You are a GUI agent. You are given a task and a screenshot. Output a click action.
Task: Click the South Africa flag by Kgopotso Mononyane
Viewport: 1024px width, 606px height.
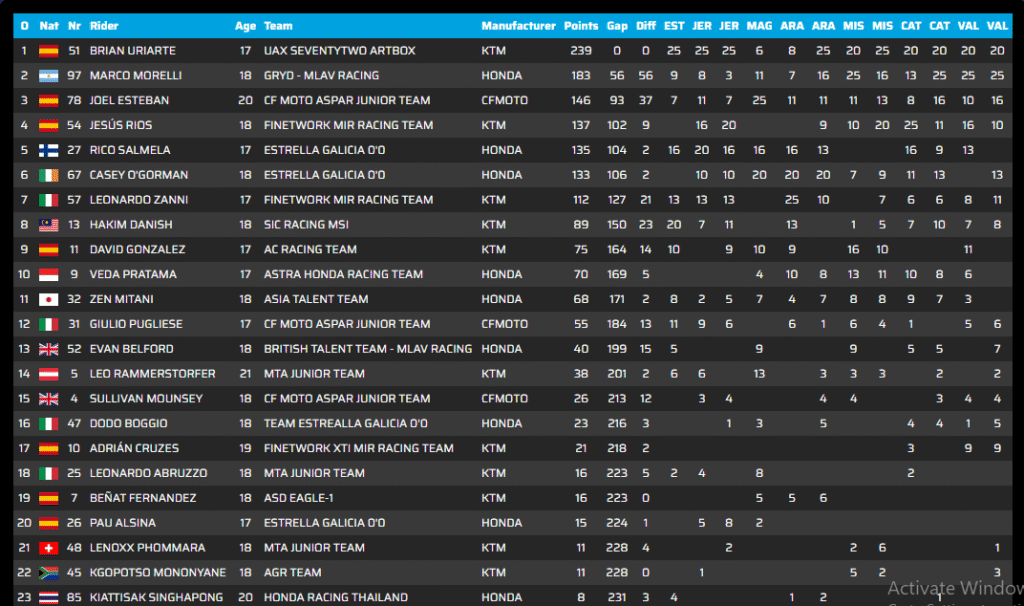[x=48, y=573]
